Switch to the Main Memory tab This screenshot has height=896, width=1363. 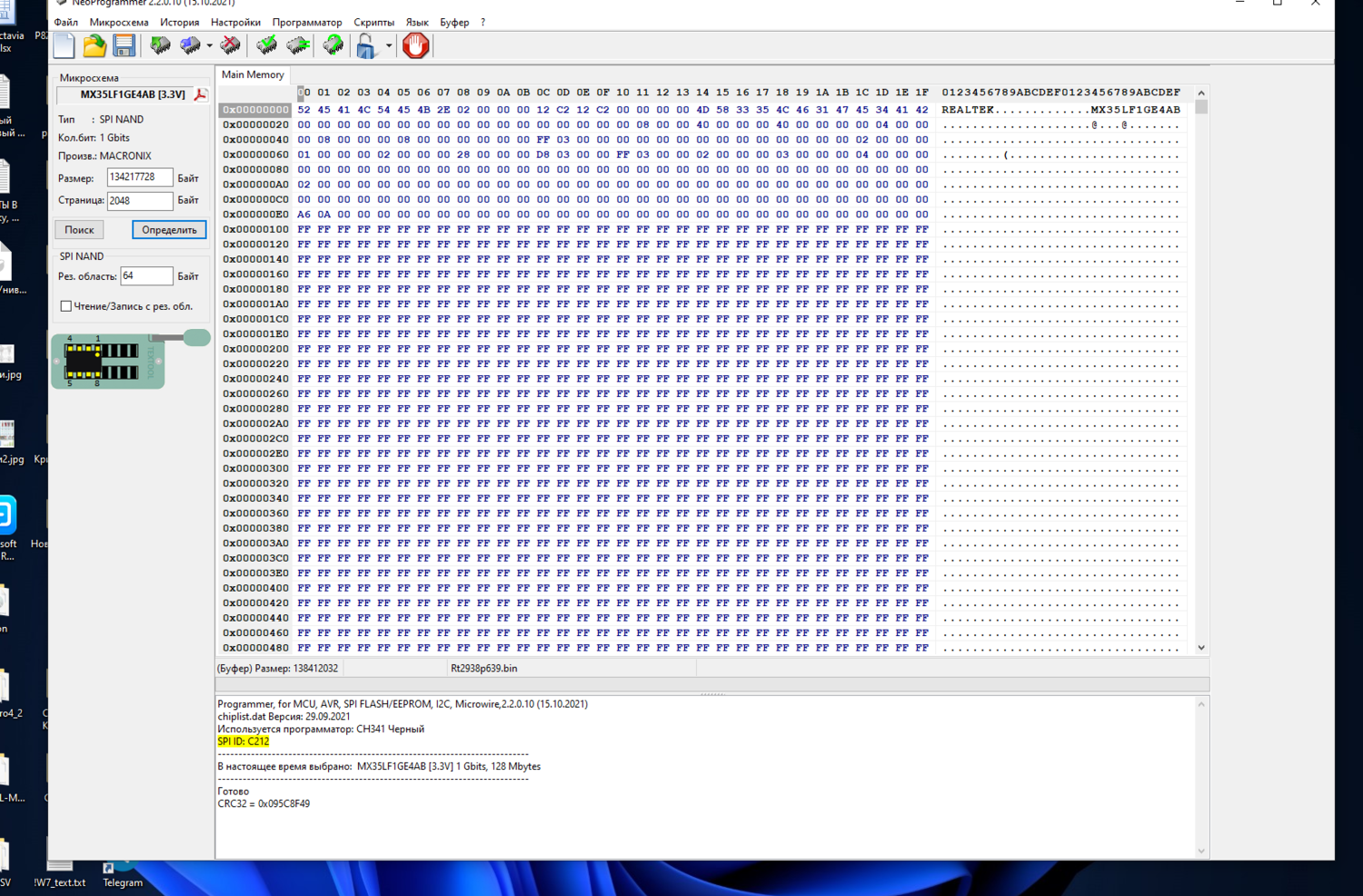tap(253, 75)
